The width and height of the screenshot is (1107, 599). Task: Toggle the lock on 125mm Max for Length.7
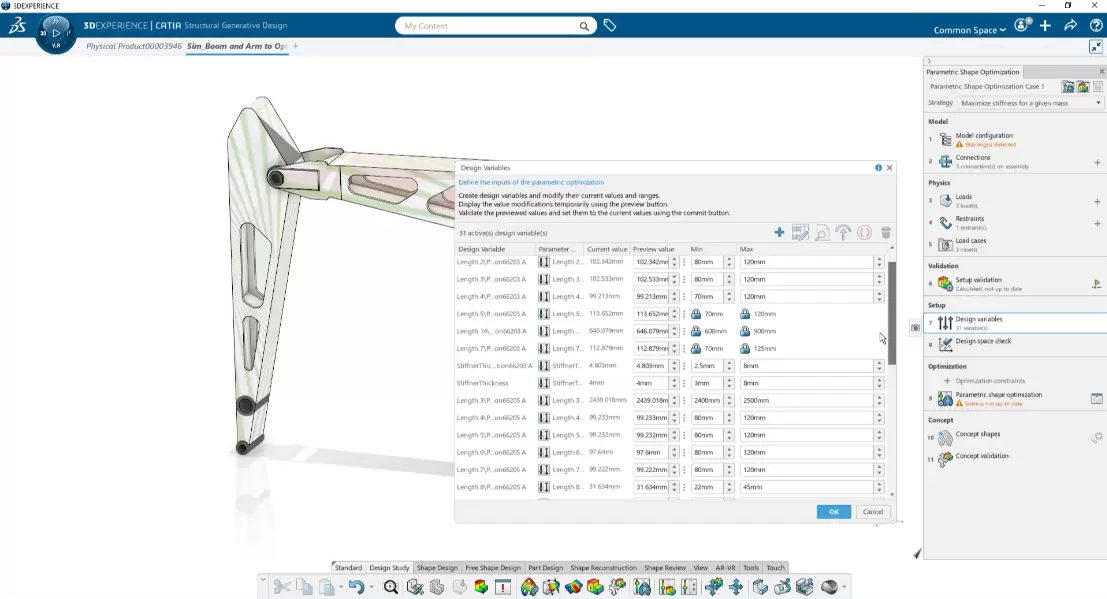point(745,348)
